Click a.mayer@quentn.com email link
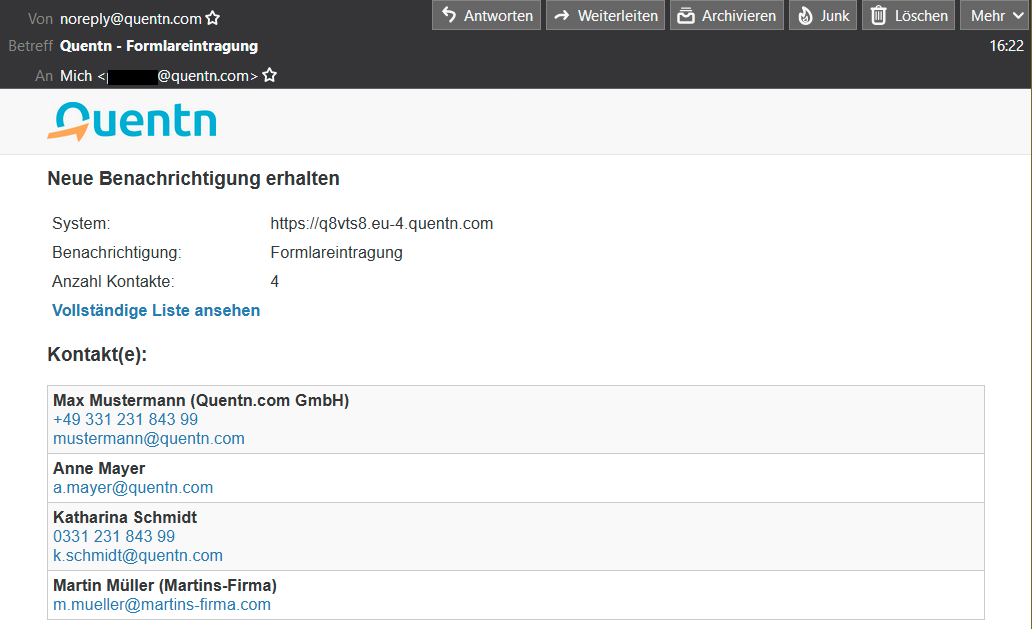Screen dimensions: 1032x629 click(x=133, y=487)
